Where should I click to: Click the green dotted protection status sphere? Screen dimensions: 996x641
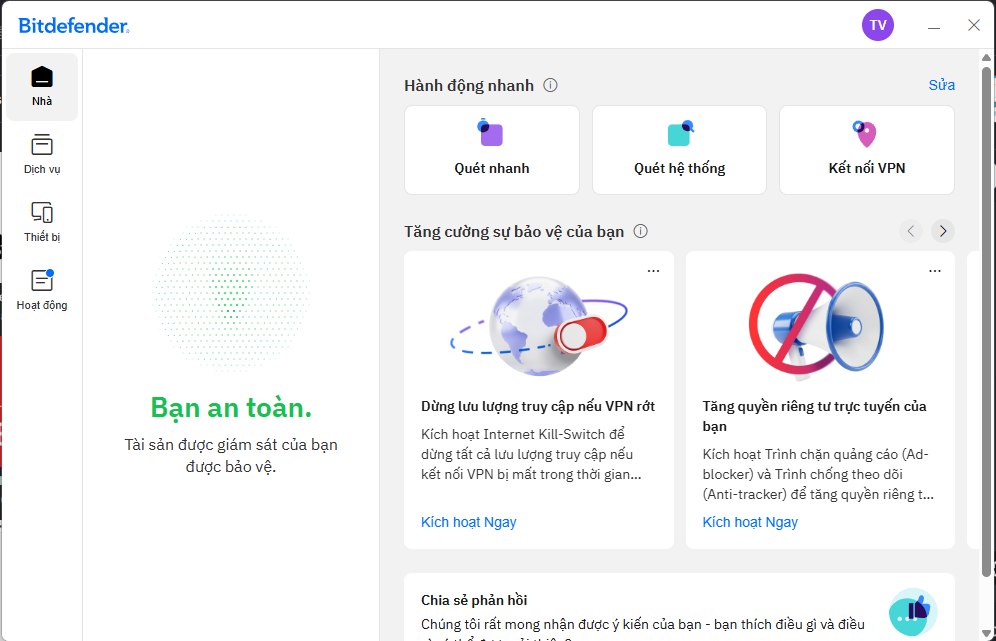point(231,293)
